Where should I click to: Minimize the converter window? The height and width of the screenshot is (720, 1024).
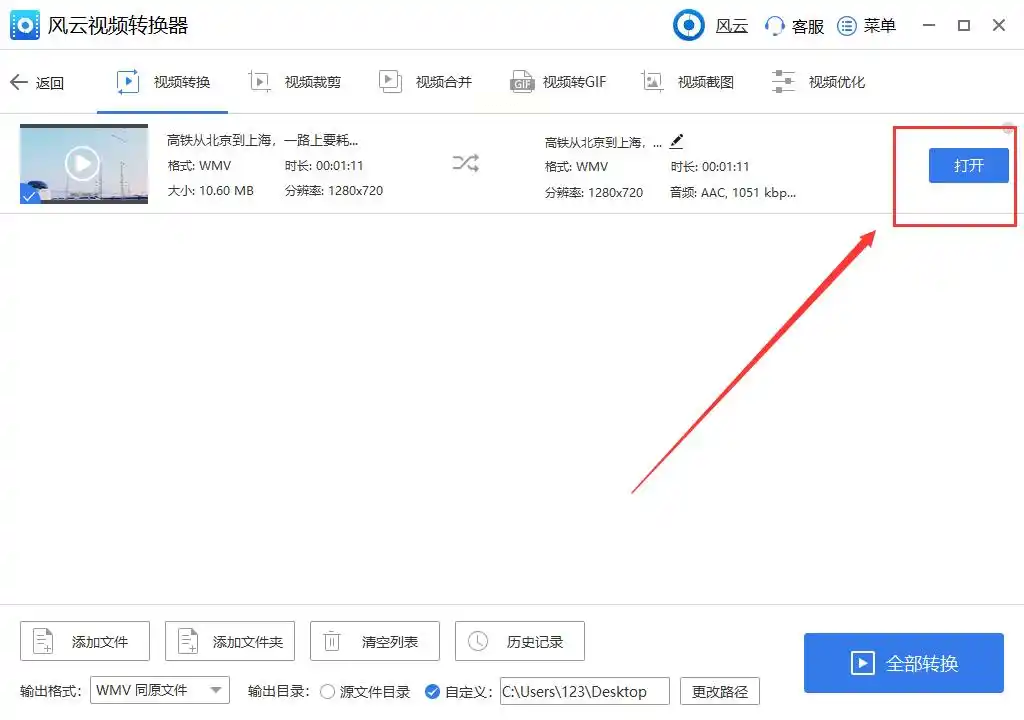point(929,25)
